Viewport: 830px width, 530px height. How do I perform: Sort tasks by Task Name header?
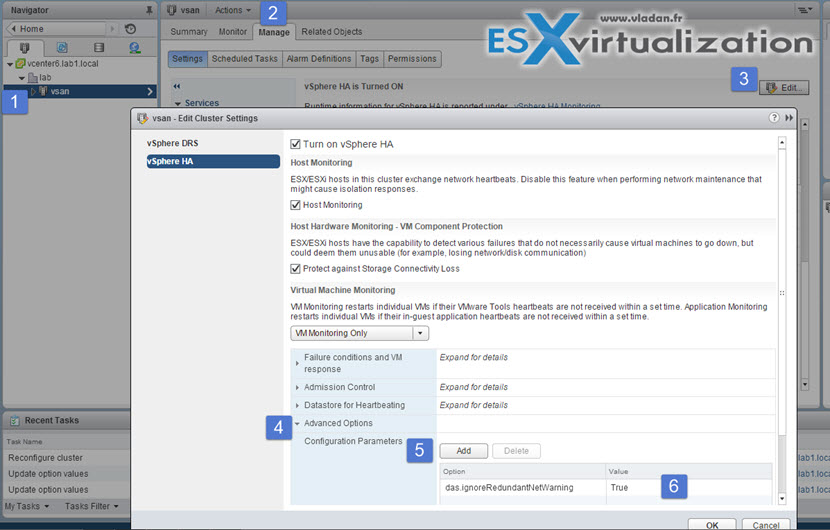(x=67, y=442)
